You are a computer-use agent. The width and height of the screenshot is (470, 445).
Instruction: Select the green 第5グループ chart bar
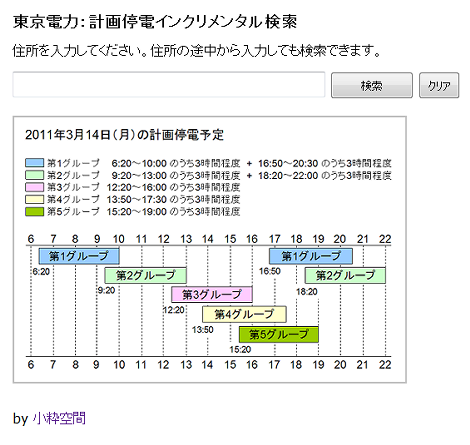[x=279, y=334]
